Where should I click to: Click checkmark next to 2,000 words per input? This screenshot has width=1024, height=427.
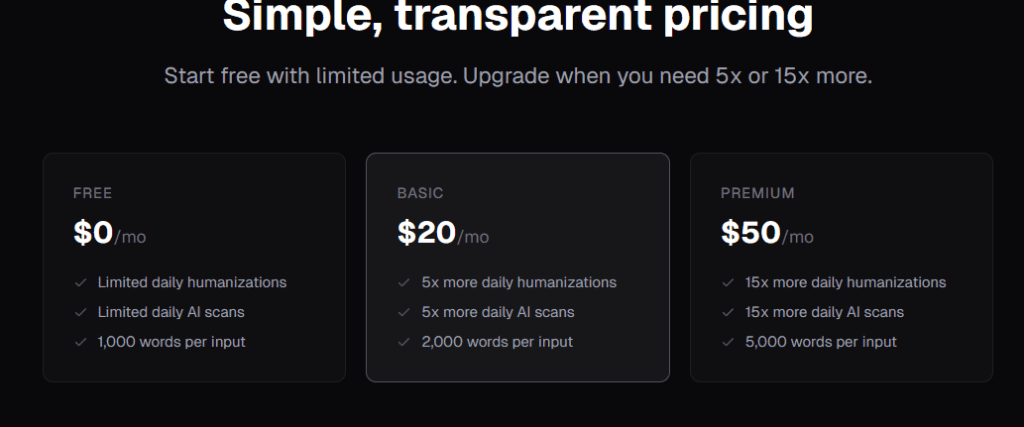coord(404,342)
